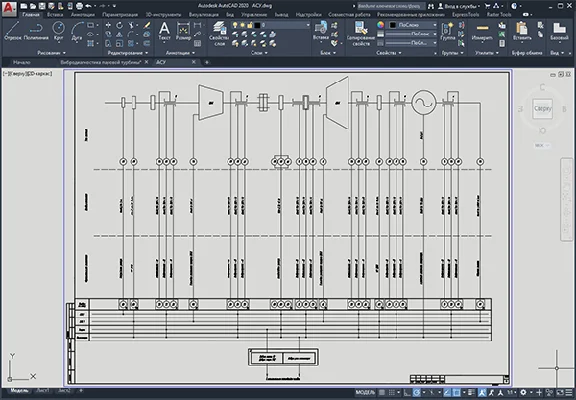Click the Вставка block insert icon
Viewport: 576px width, 400px height.
[x=321, y=31]
